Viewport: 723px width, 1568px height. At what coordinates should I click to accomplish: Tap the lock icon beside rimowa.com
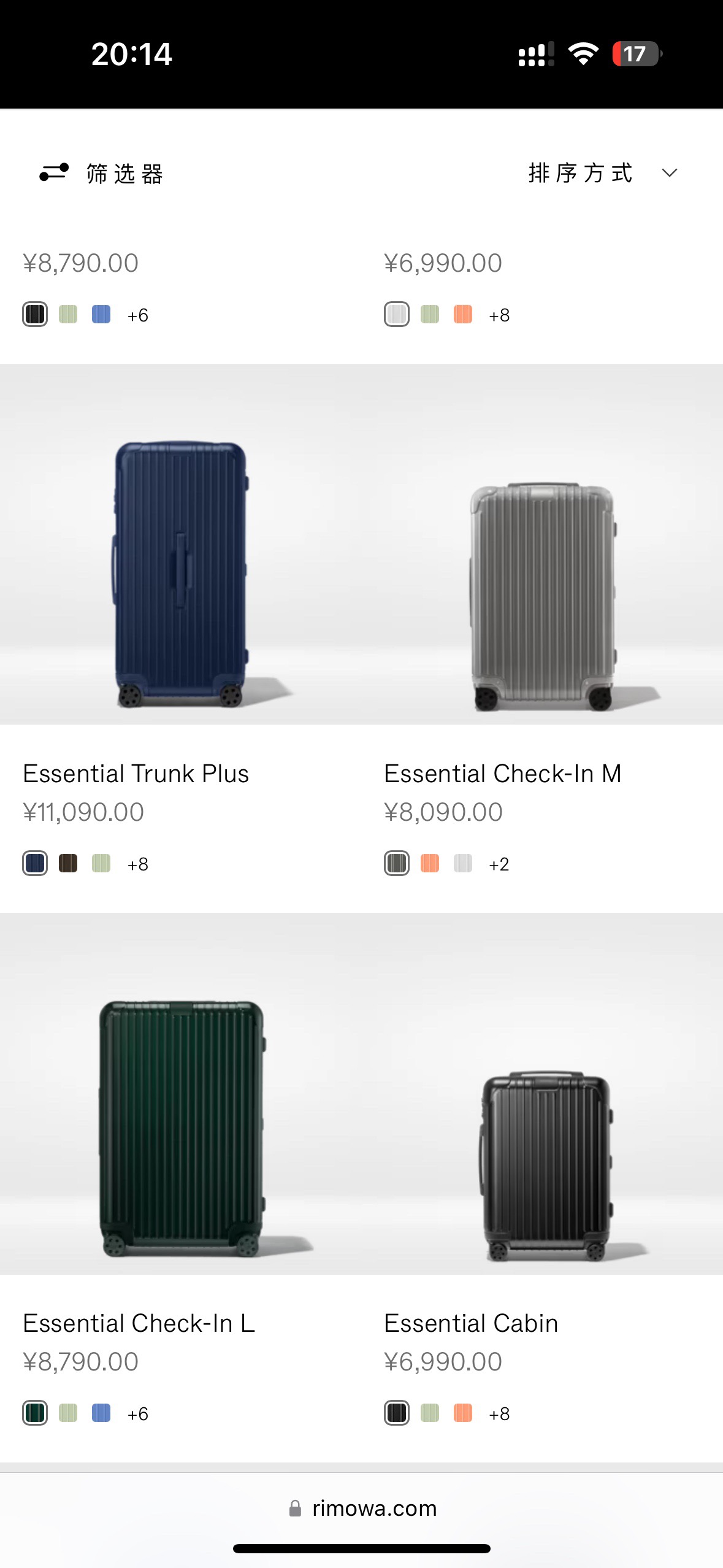(295, 1508)
